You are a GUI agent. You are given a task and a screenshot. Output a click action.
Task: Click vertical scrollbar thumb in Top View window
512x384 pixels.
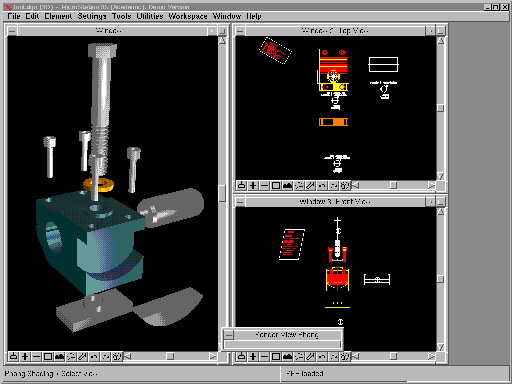(440, 108)
